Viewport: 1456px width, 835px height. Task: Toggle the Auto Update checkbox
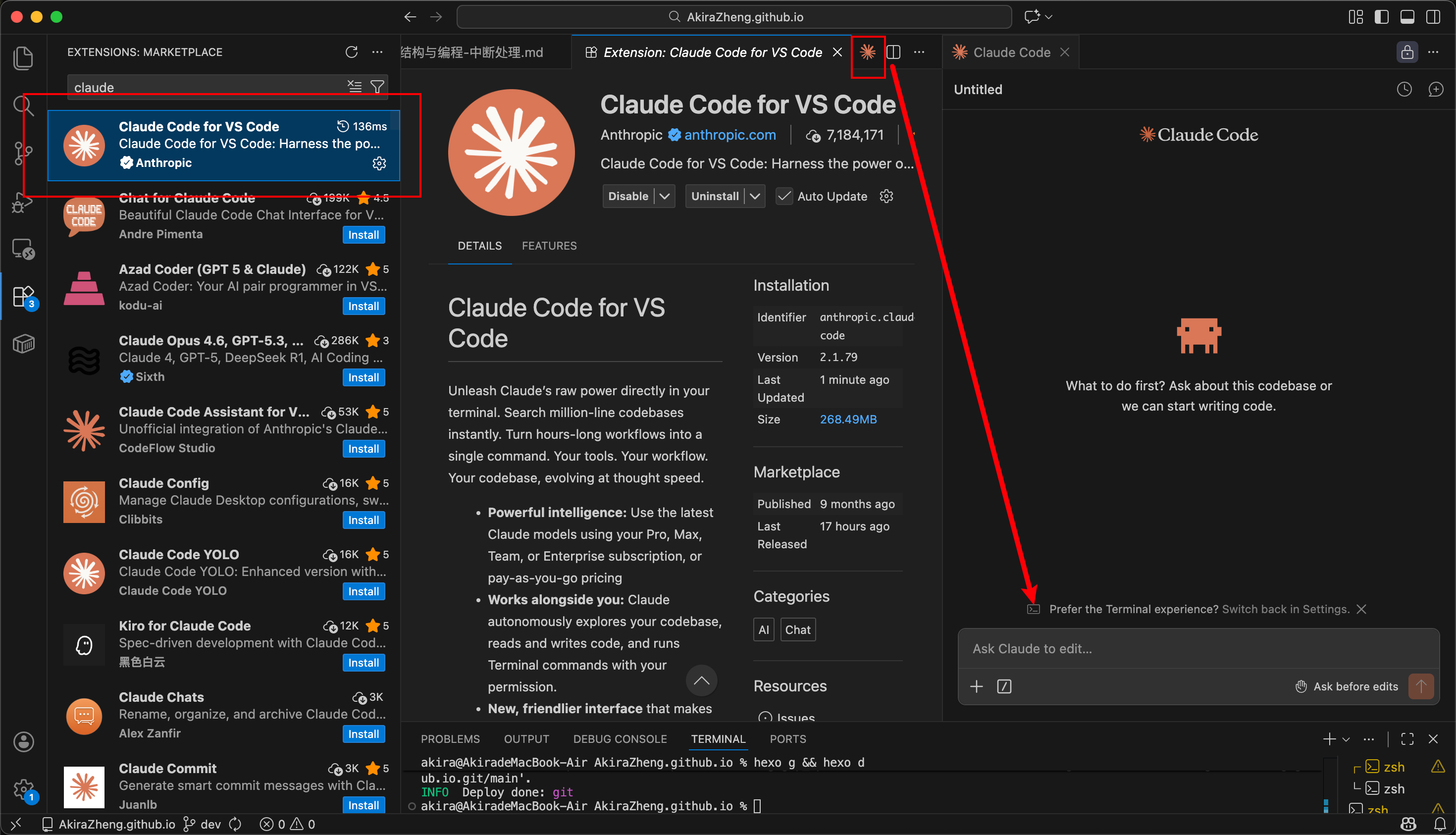(784, 196)
